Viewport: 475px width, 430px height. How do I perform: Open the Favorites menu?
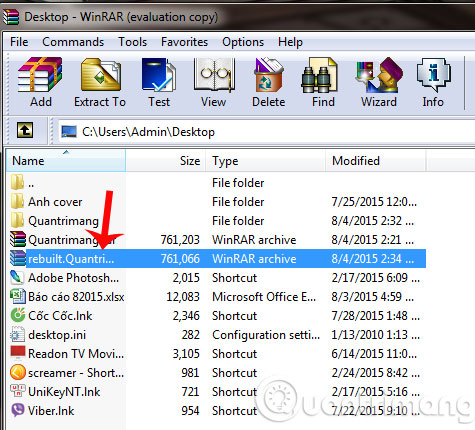[x=184, y=42]
